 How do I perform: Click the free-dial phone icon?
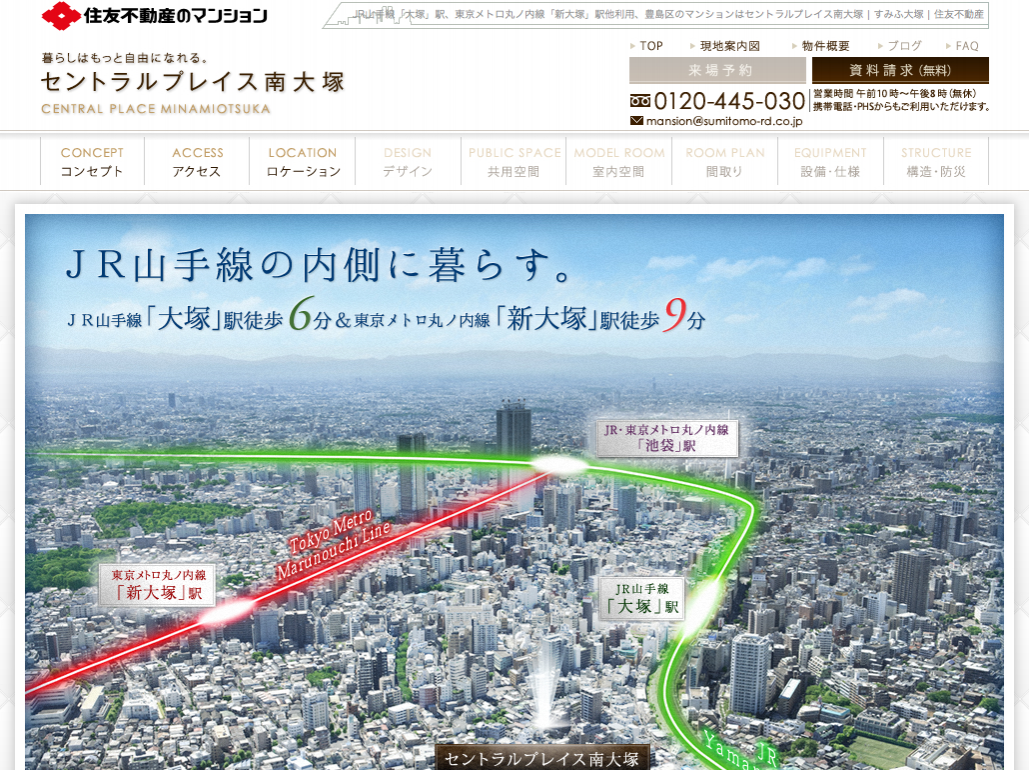(640, 101)
